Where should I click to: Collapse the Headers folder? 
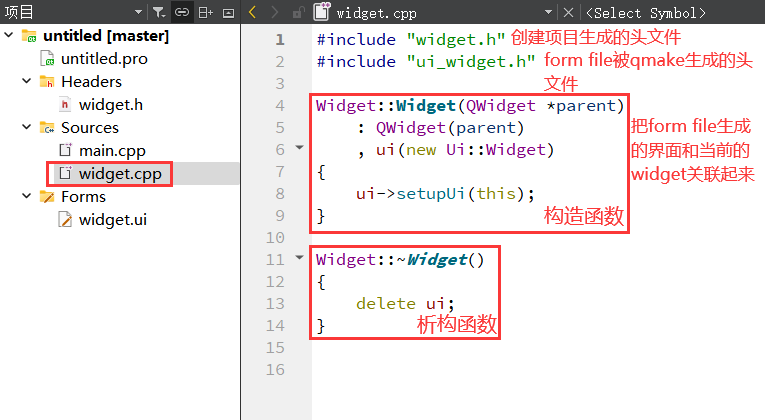point(27,81)
